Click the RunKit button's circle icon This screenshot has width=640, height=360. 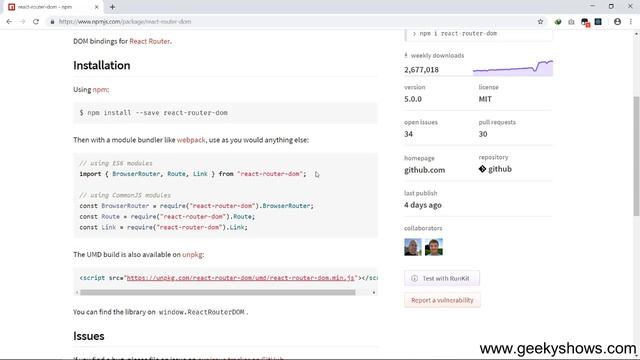pos(414,278)
